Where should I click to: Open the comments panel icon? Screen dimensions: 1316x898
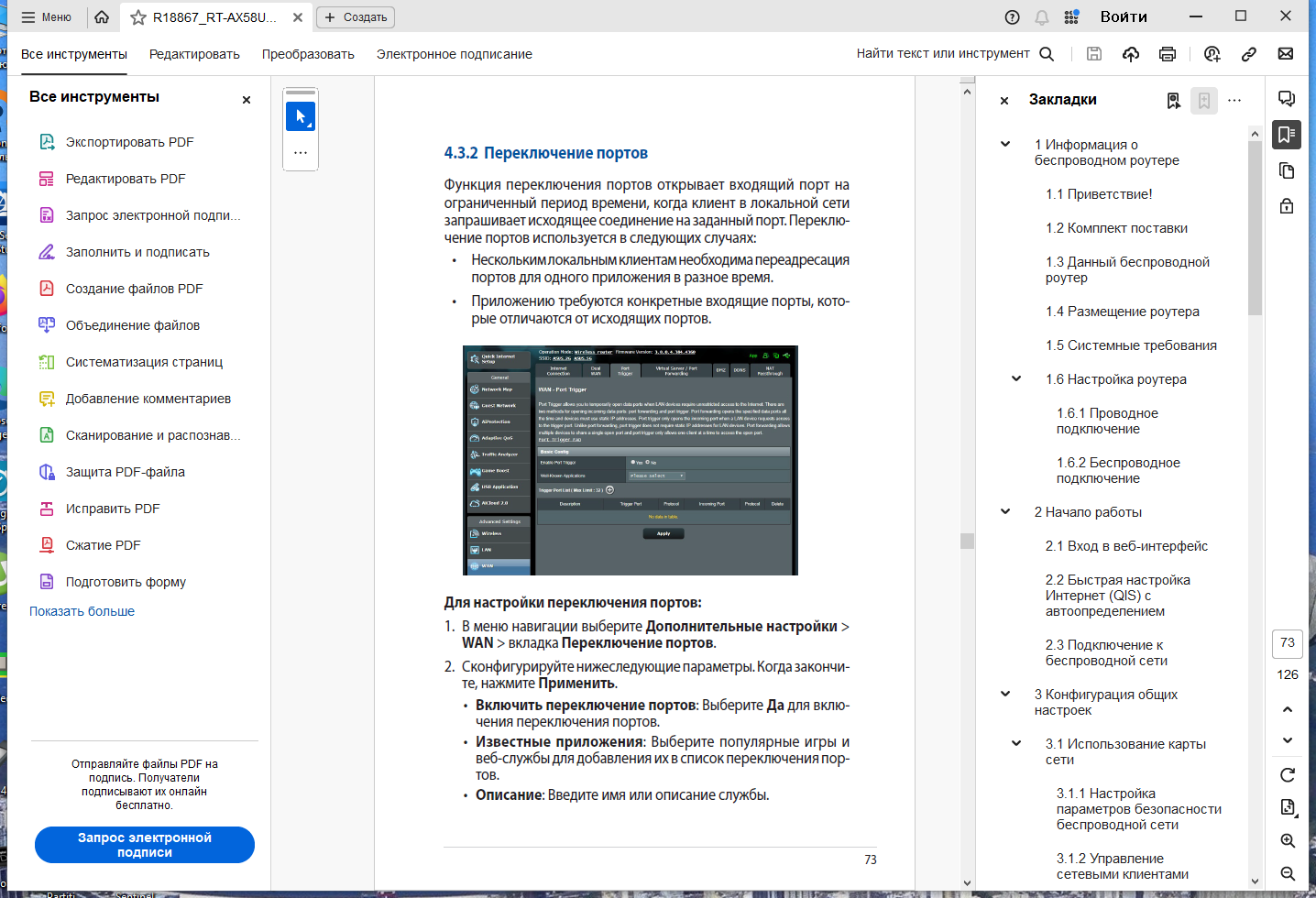tap(1287, 99)
